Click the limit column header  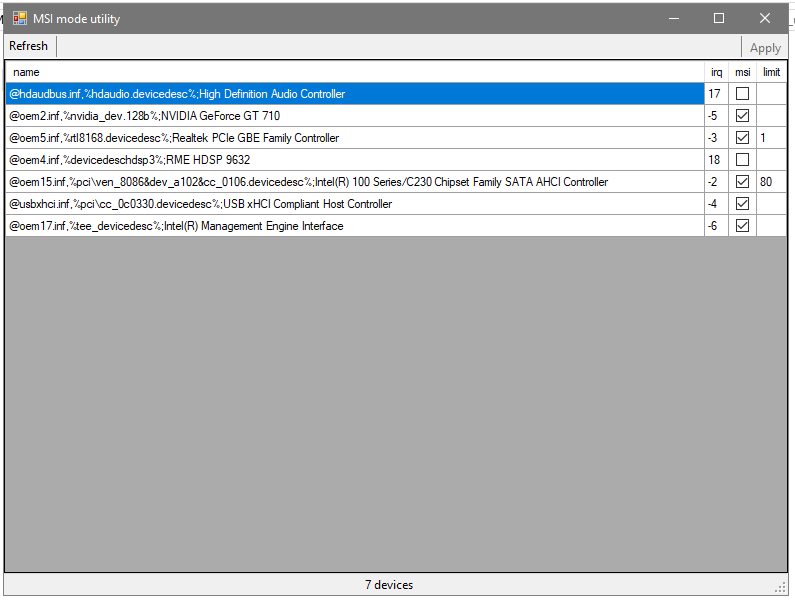(771, 72)
